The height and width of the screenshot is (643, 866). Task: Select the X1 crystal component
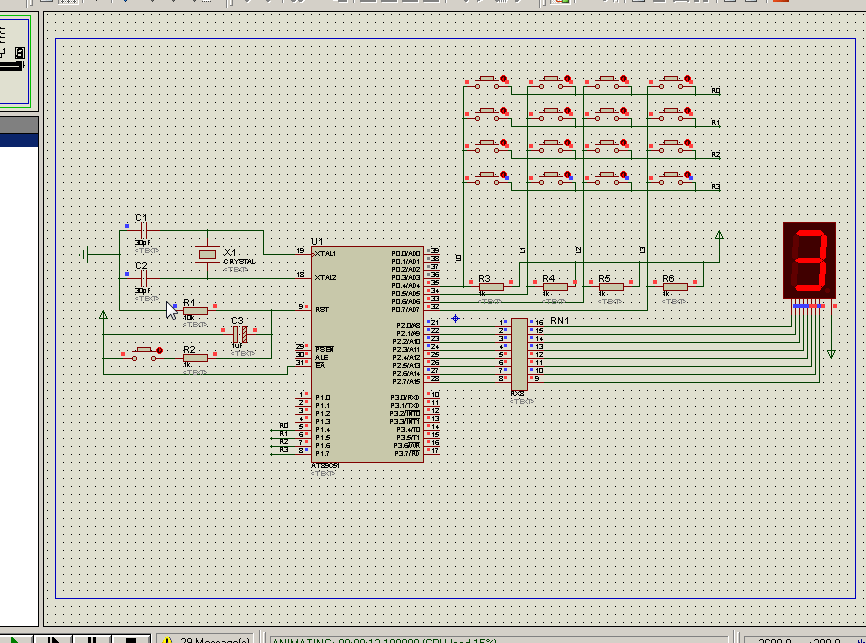[207, 254]
